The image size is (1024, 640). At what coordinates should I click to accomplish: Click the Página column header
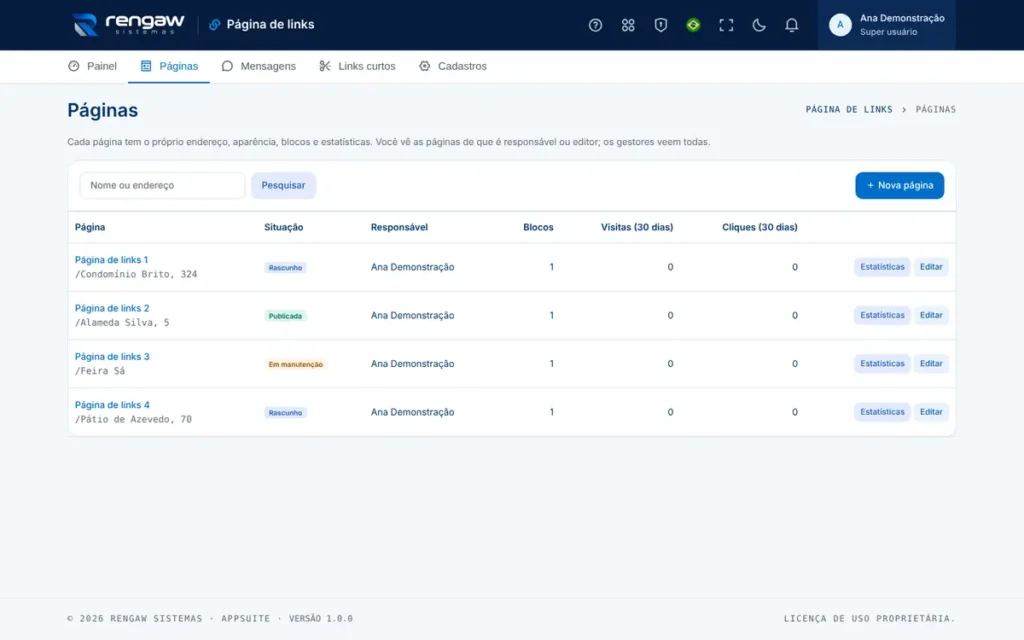click(89, 227)
